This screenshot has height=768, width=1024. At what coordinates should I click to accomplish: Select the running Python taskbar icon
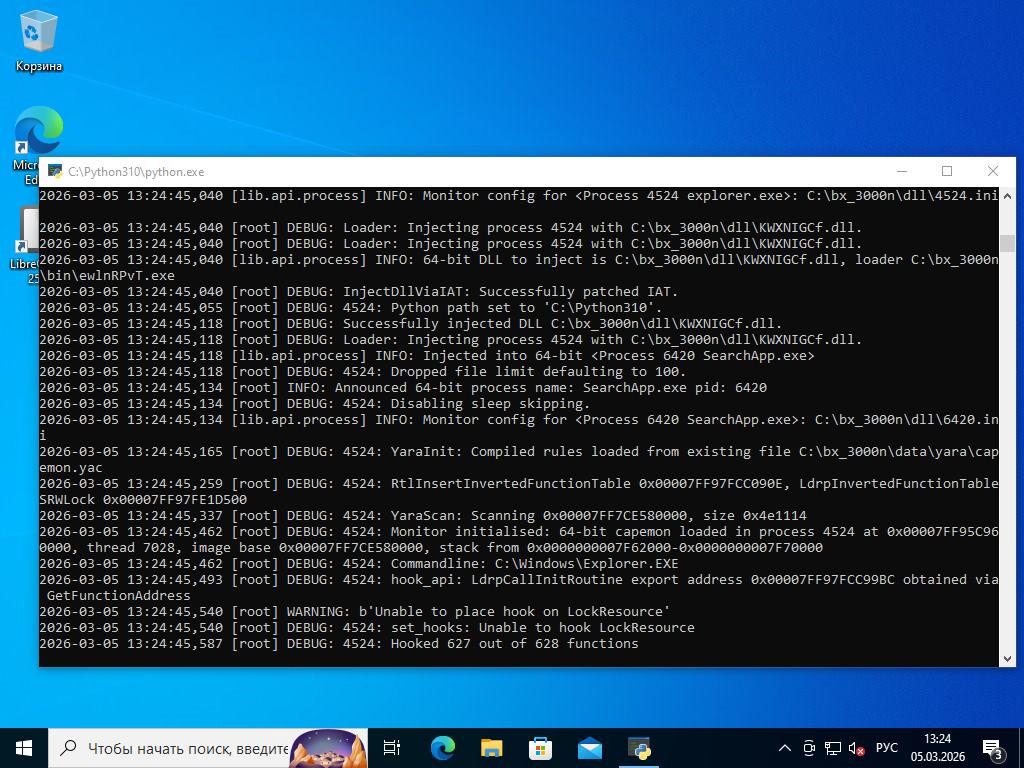[x=639, y=748]
